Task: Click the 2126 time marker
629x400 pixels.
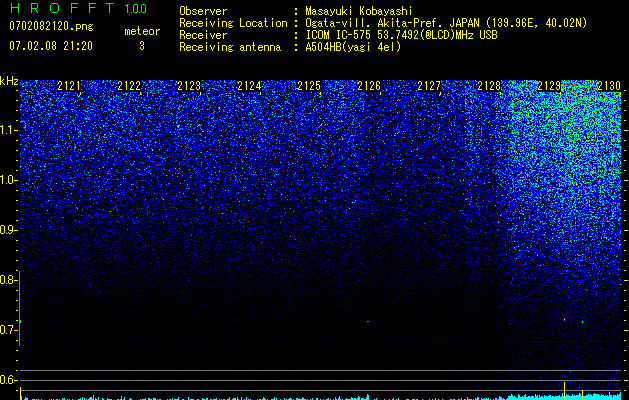Action: [369, 86]
